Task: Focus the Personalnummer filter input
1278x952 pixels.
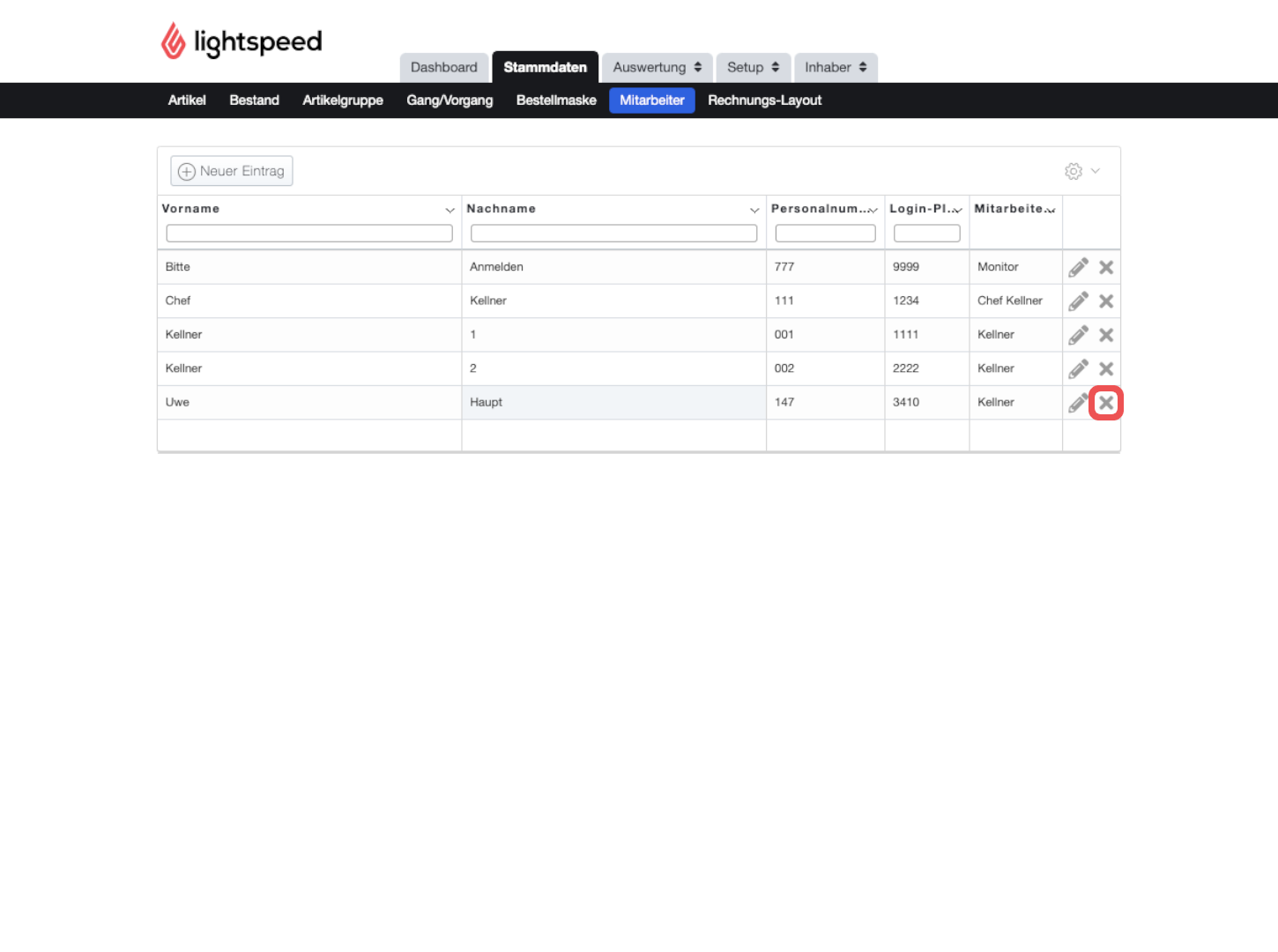Action: tap(826, 234)
